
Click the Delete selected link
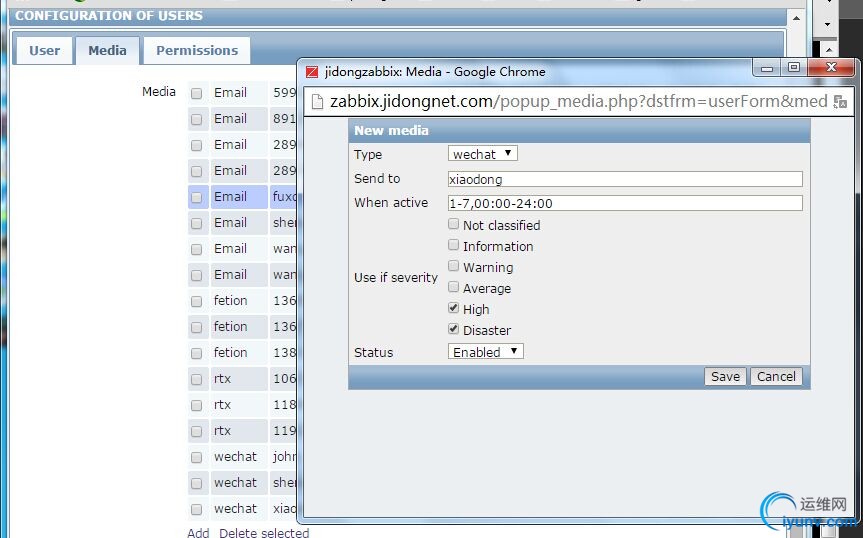(264, 532)
